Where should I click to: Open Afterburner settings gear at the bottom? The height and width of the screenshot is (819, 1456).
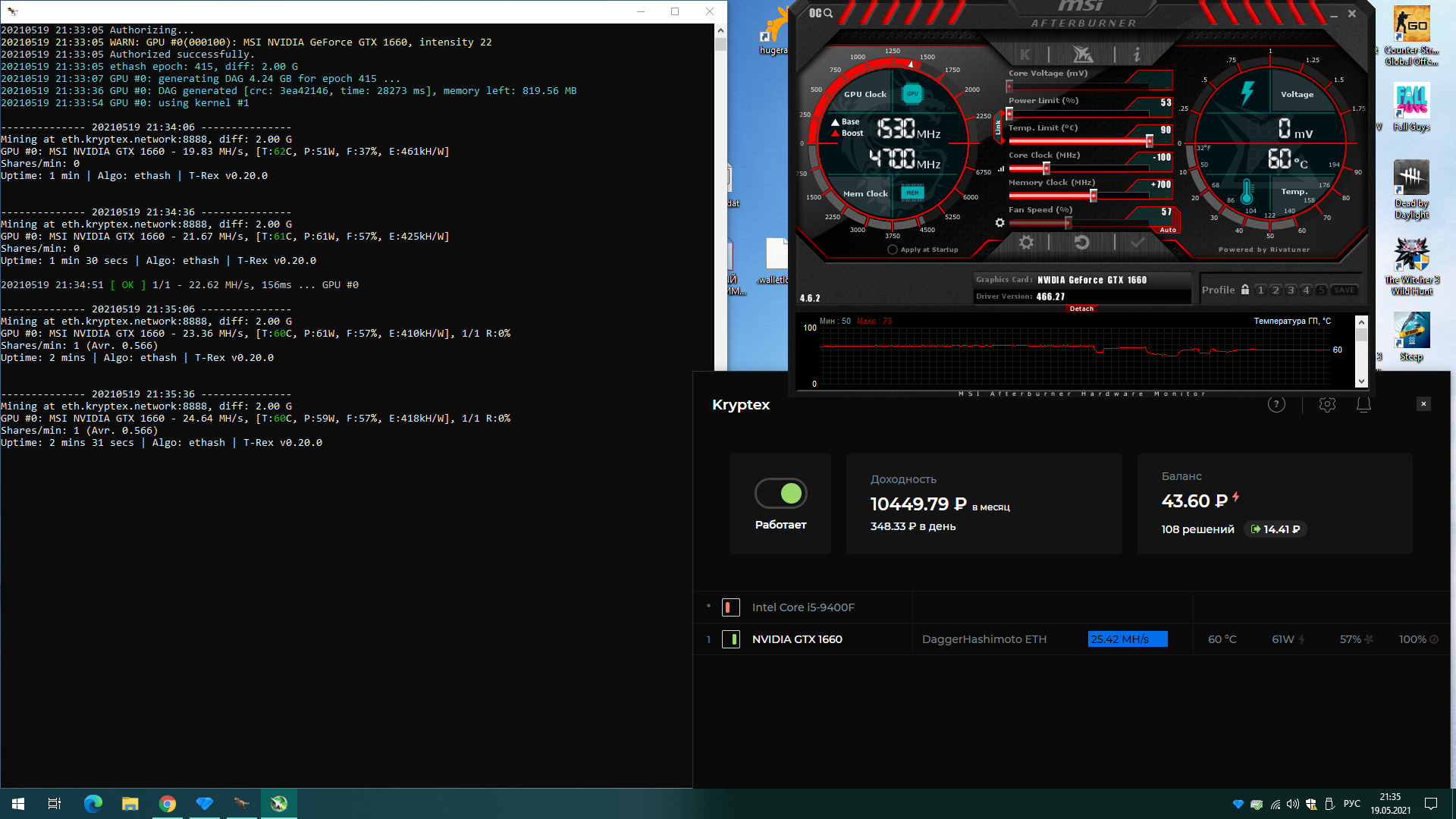tap(1026, 242)
